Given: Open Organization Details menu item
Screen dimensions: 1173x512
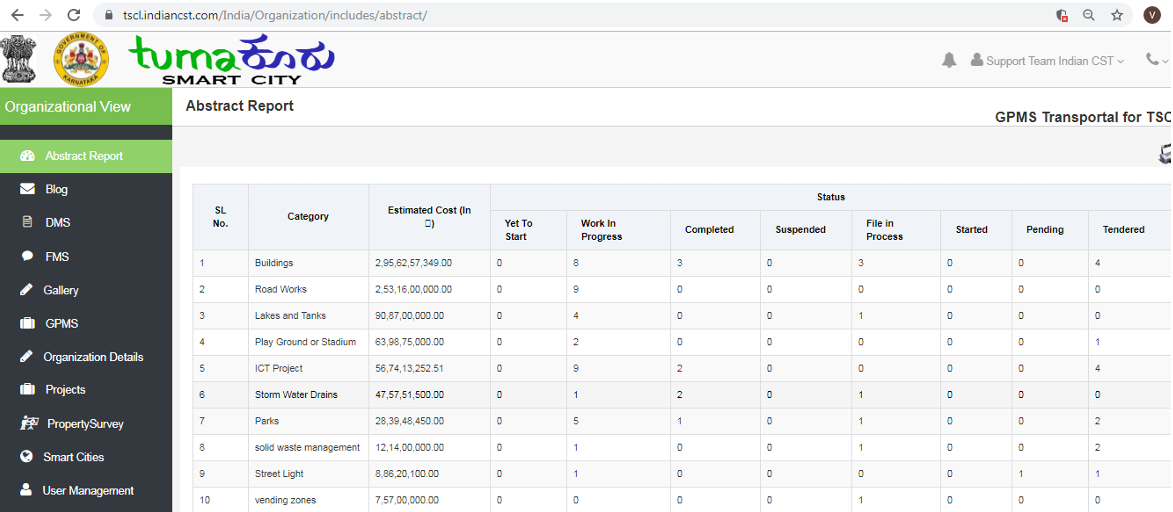Looking at the screenshot, I should [93, 357].
